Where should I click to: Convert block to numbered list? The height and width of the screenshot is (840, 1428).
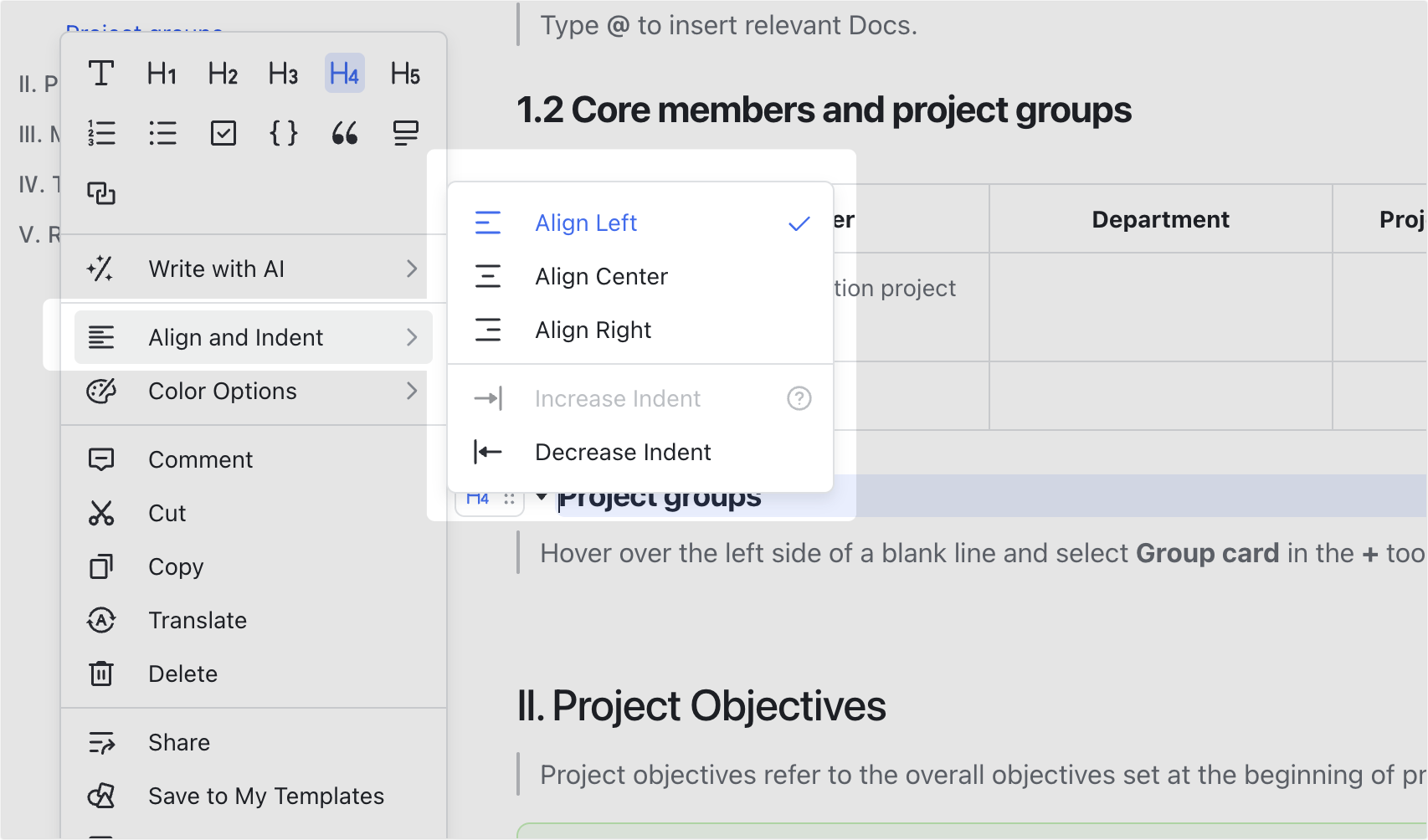point(101,133)
